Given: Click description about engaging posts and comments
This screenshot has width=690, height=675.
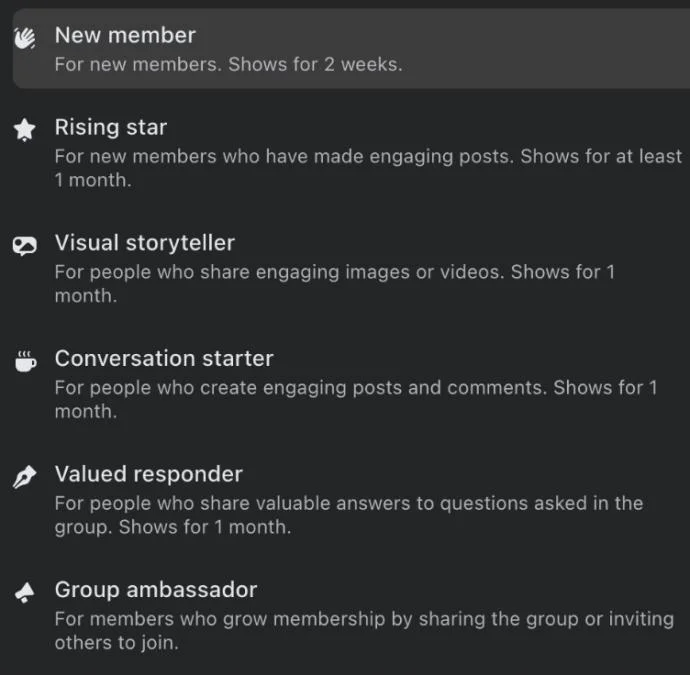Looking at the screenshot, I should click(x=356, y=400).
